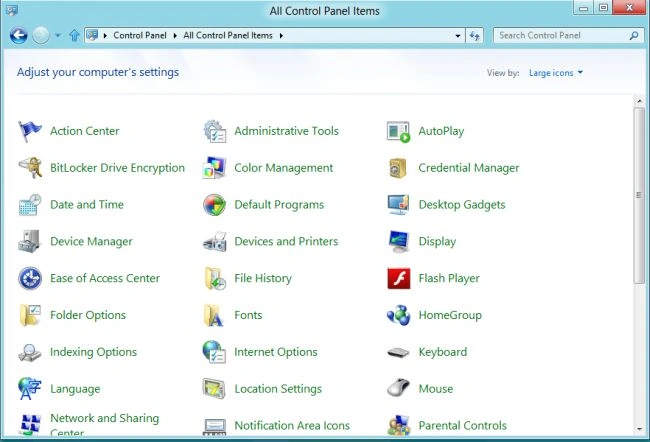Open the Indexing Options magnifier icon
This screenshot has width=650, height=442.
pyautogui.click(x=30, y=352)
